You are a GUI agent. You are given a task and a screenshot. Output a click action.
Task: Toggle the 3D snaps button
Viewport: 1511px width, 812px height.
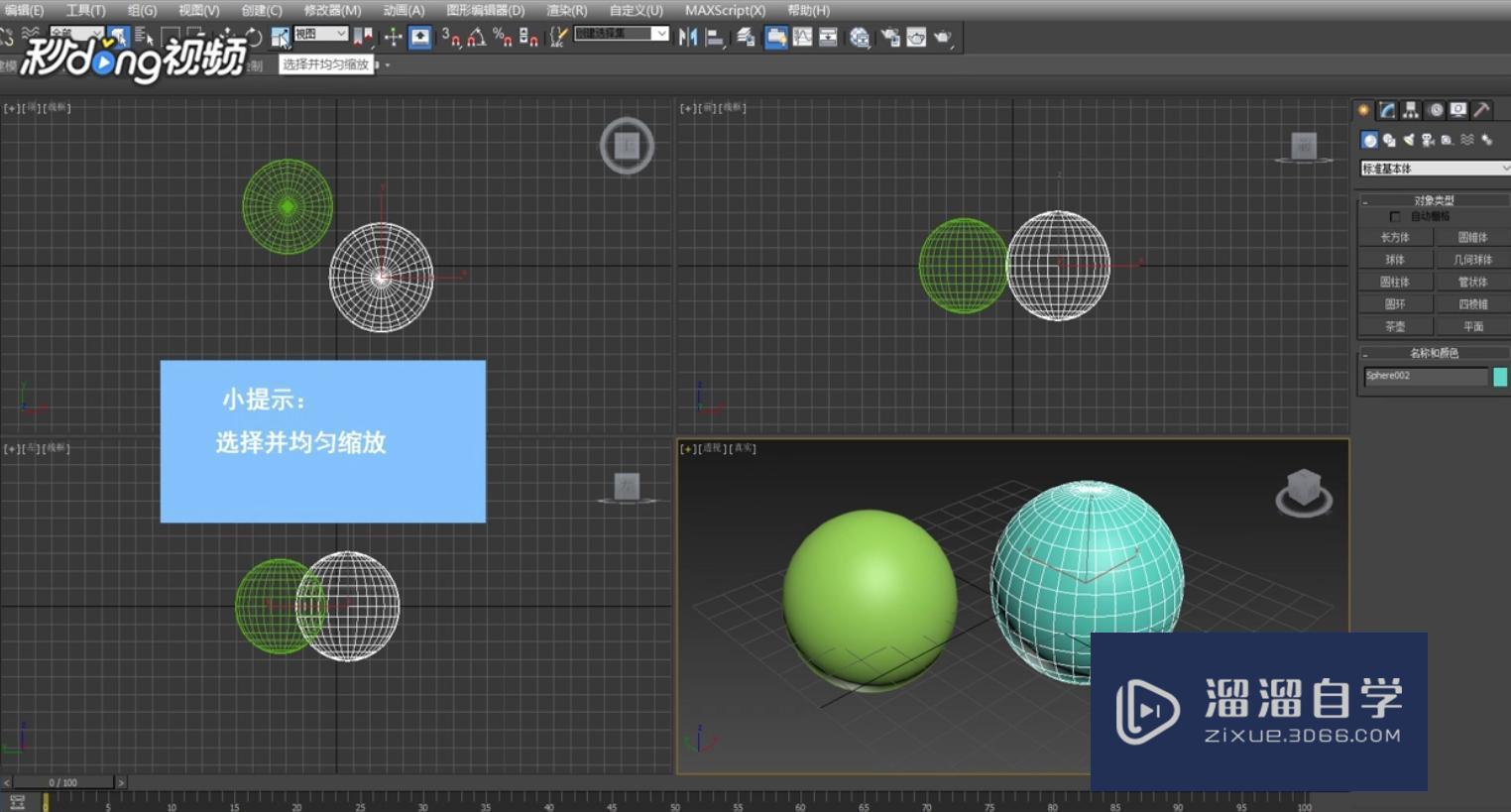pos(450,38)
